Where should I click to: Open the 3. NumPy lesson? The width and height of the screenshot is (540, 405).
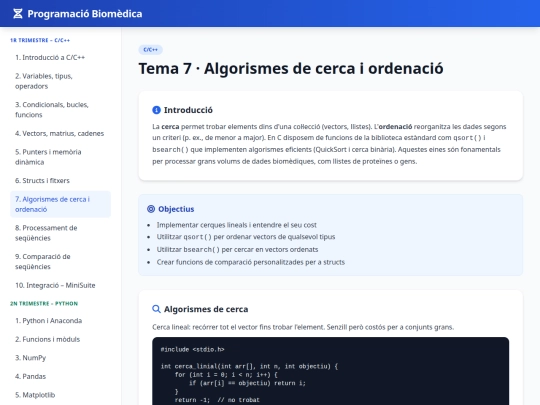tap(61, 358)
